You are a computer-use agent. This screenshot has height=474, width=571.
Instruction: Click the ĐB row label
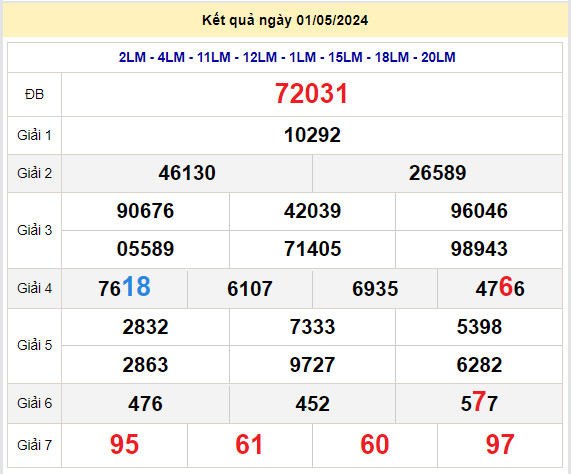(34, 95)
